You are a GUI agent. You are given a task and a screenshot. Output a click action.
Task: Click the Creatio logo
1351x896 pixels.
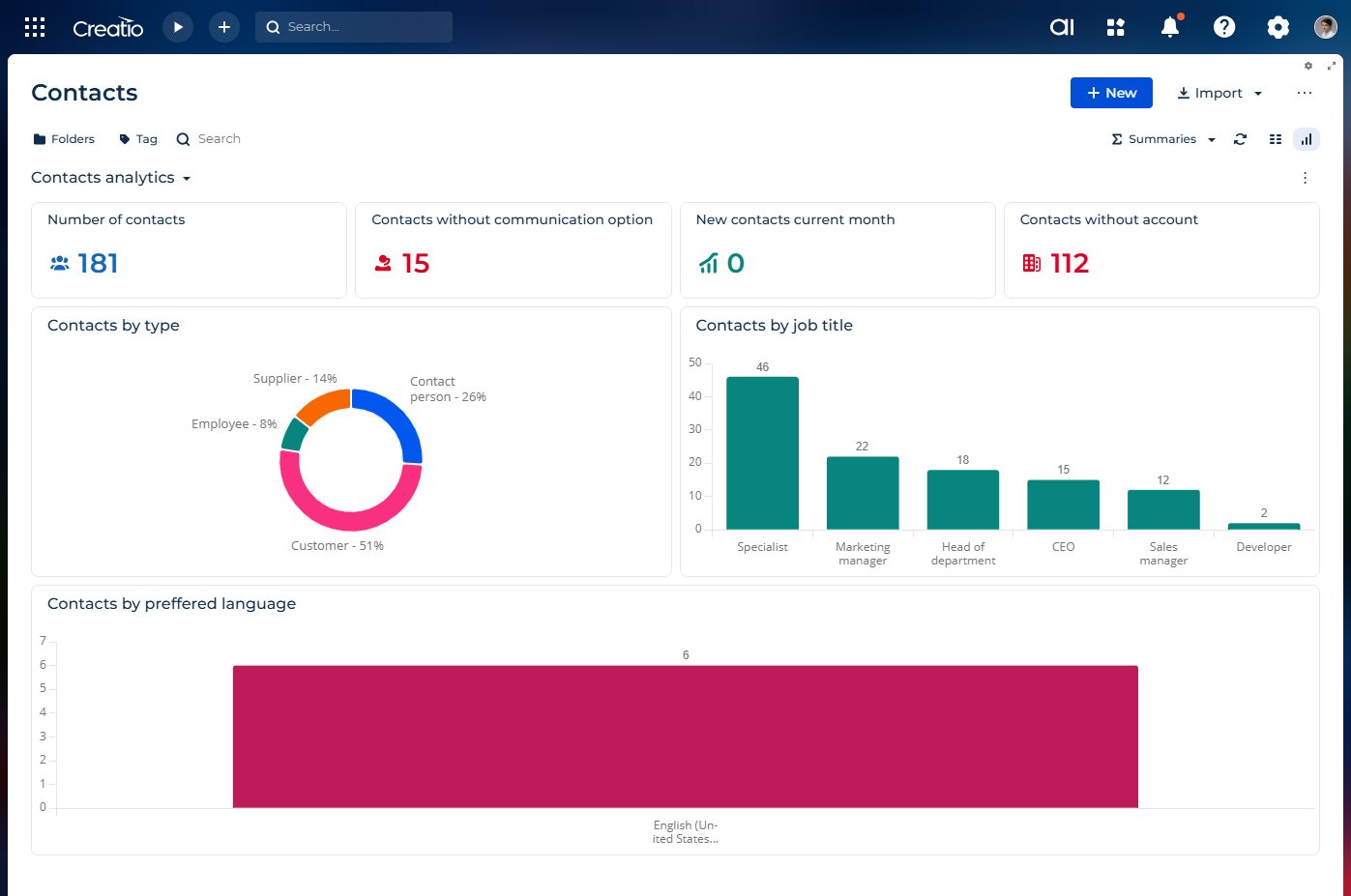click(x=108, y=28)
